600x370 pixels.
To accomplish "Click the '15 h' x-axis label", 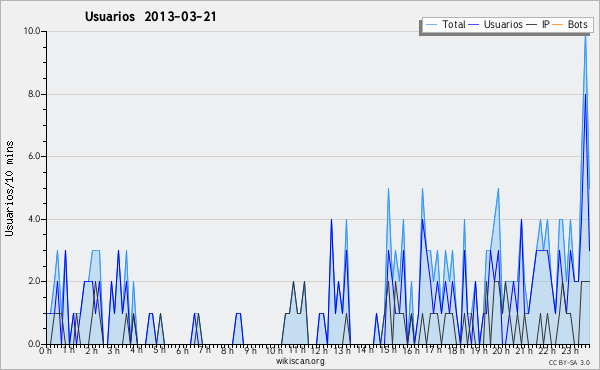I will (387, 350).
